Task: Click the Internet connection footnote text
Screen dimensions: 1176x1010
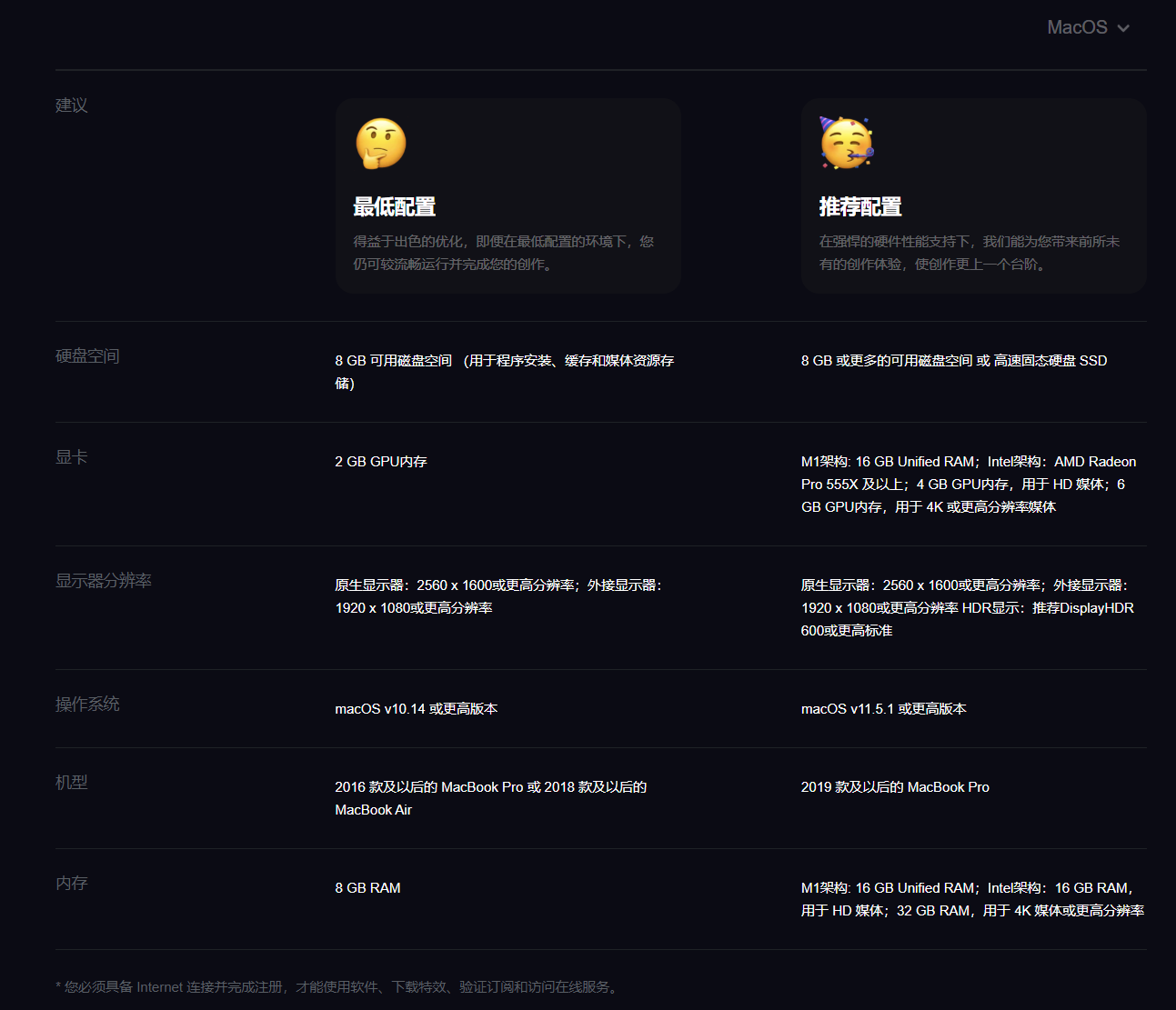Action: click(338, 987)
